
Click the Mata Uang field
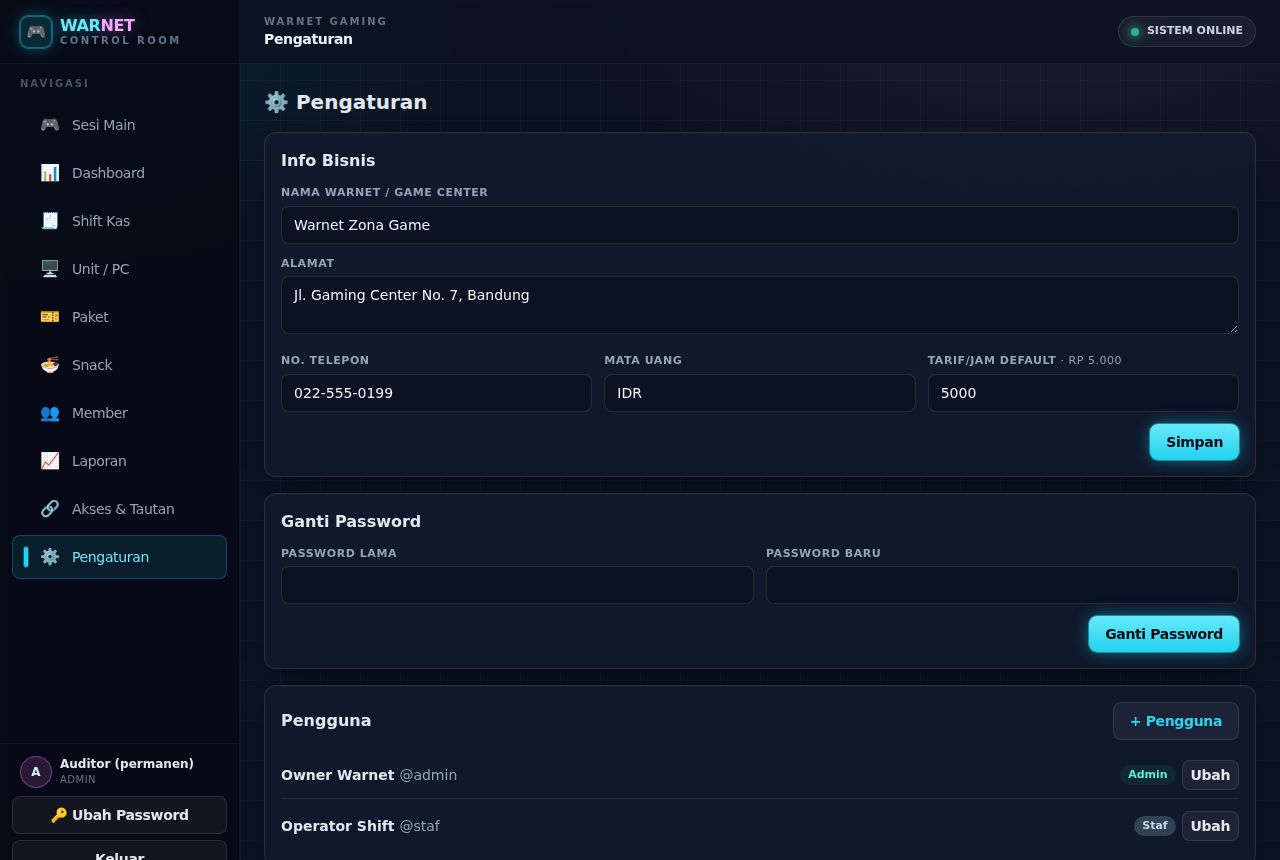(x=760, y=393)
